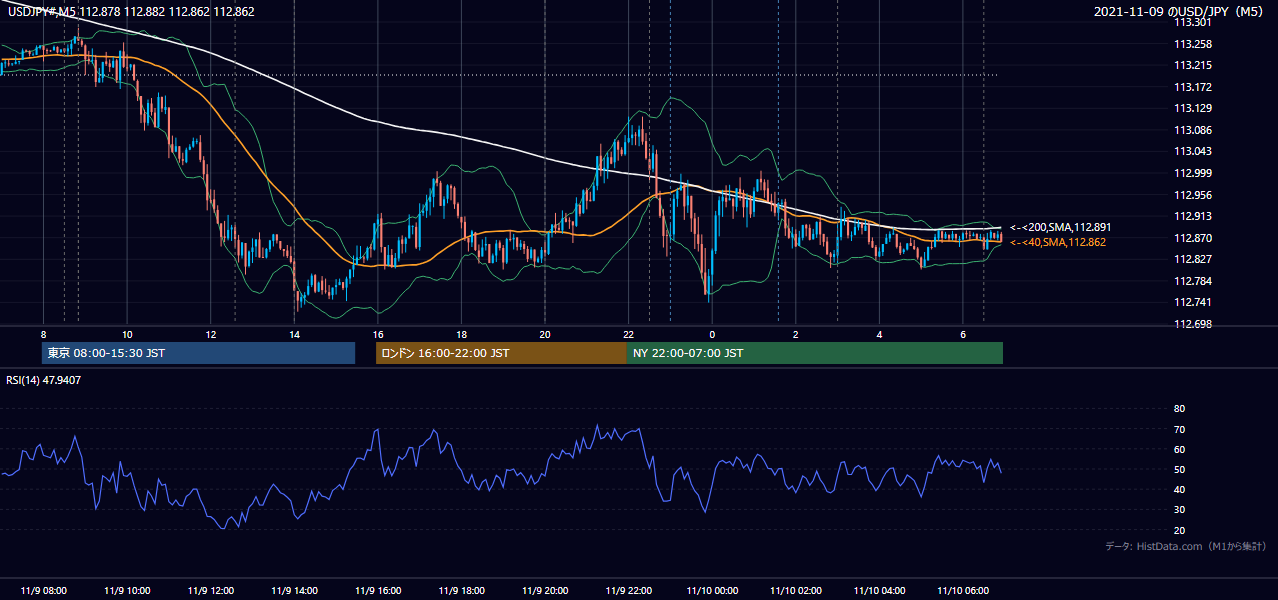Screen dimensions: 1278x600
Task: Click RSI scale value 50
Action: [x=1179, y=469]
